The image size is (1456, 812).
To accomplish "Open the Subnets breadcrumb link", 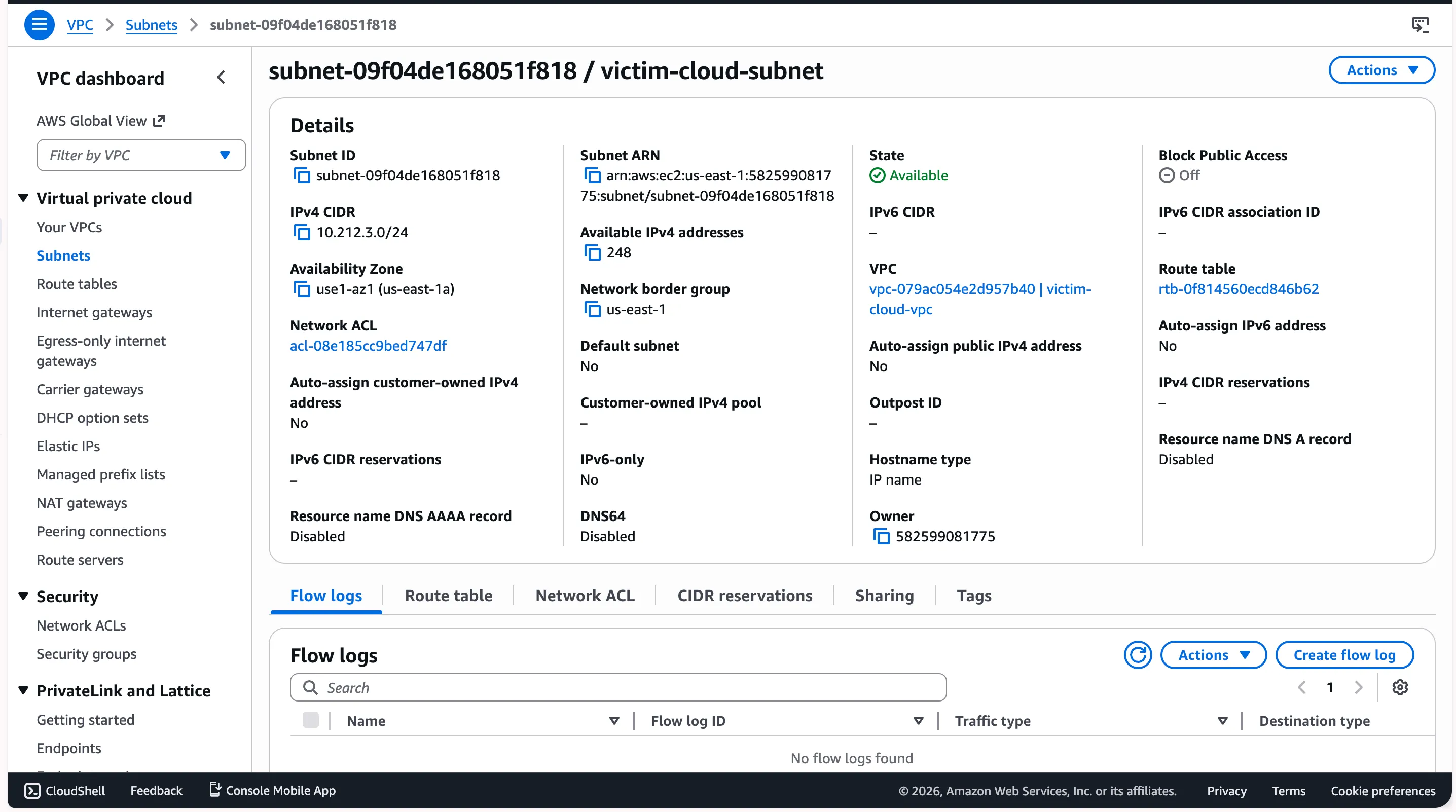I will [x=151, y=25].
